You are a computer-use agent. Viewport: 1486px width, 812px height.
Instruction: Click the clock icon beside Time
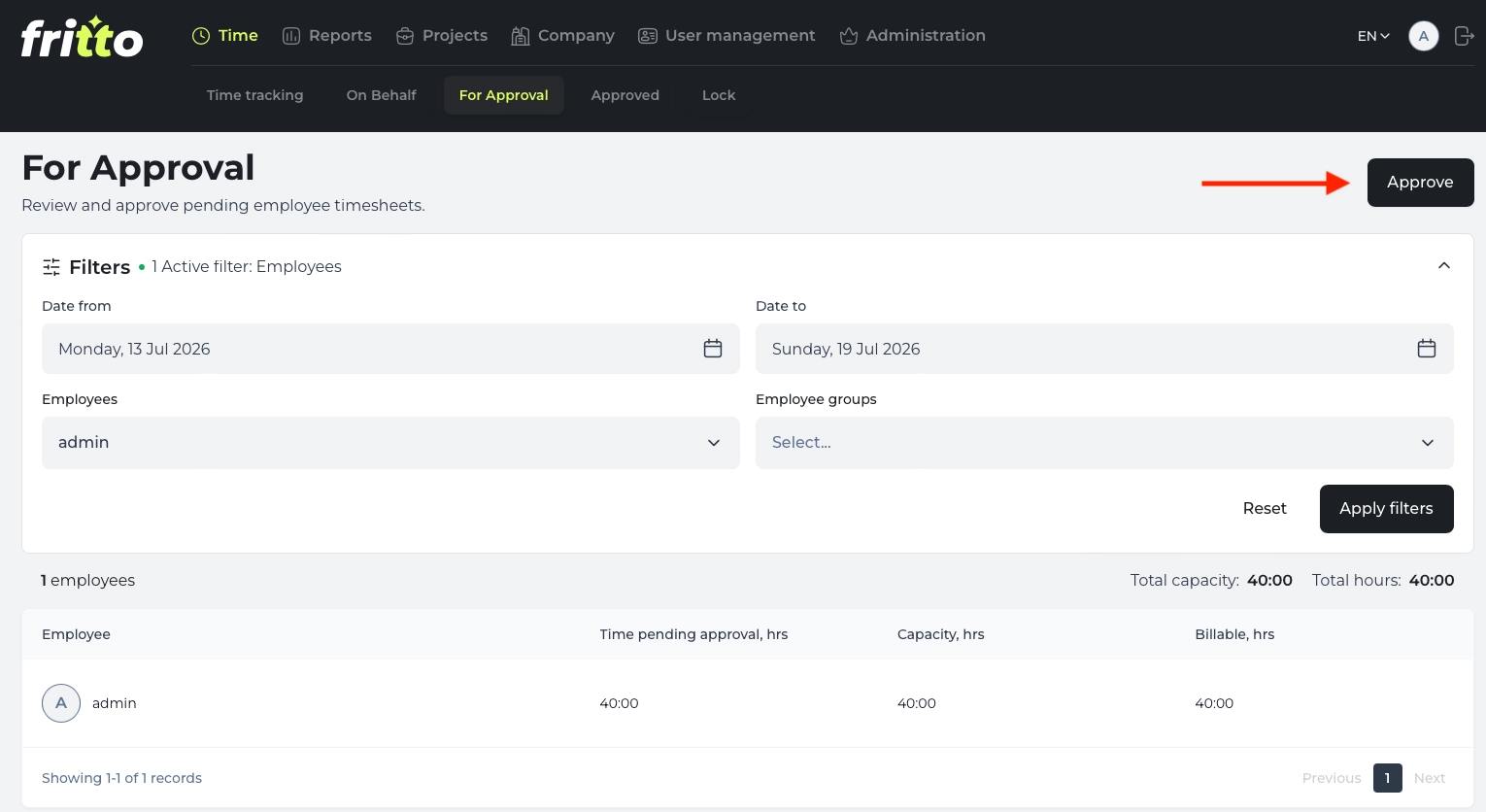201,36
